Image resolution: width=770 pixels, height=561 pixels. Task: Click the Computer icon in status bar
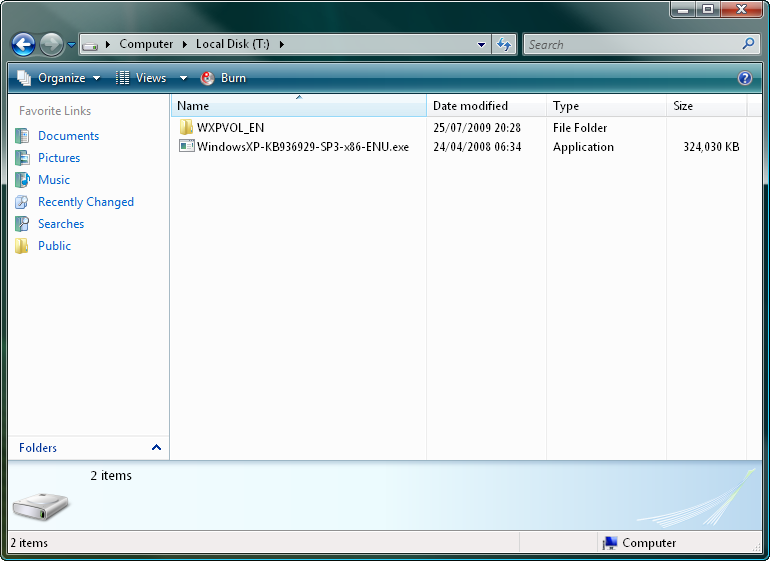tap(610, 543)
